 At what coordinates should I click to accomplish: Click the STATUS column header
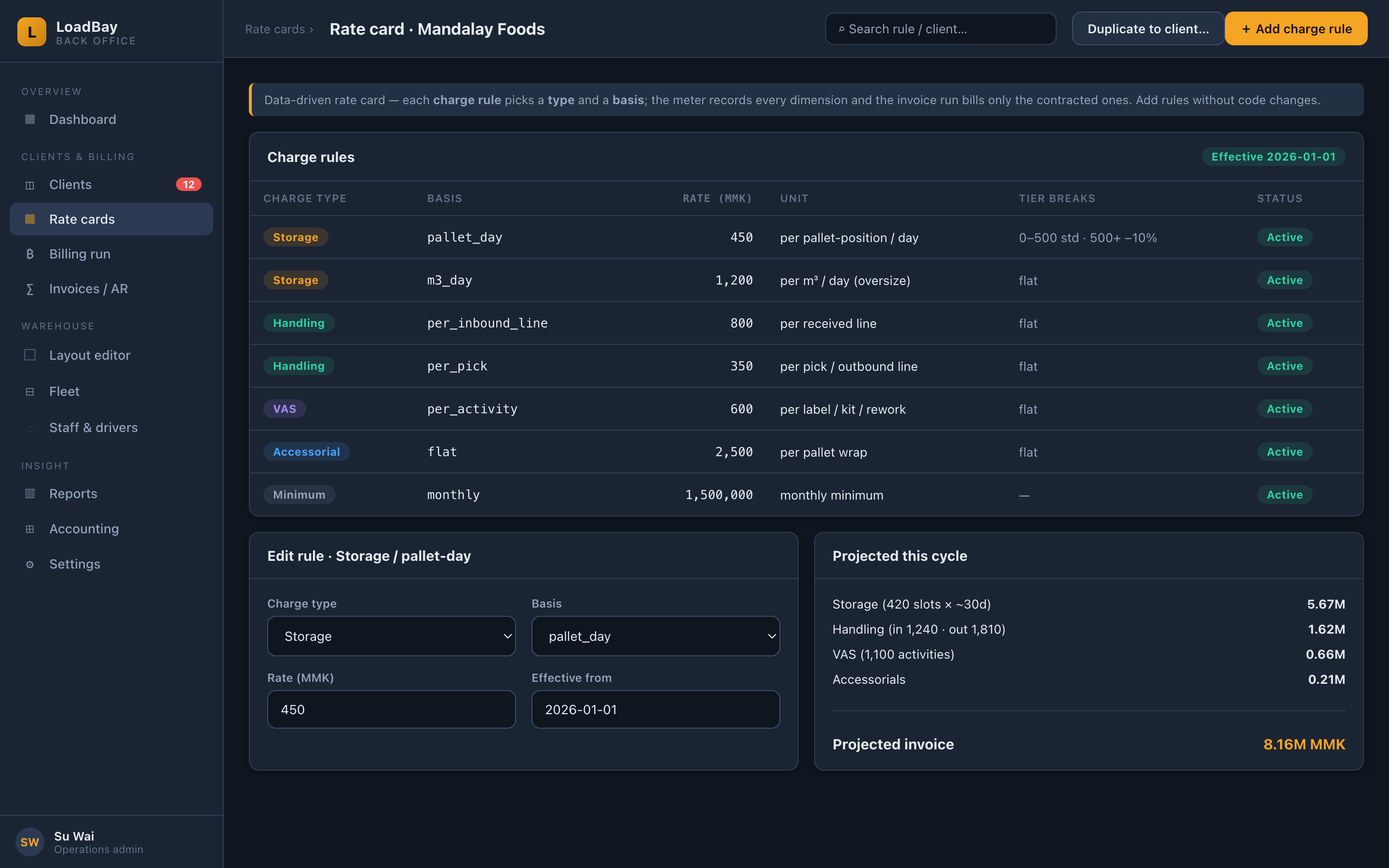click(1280, 198)
